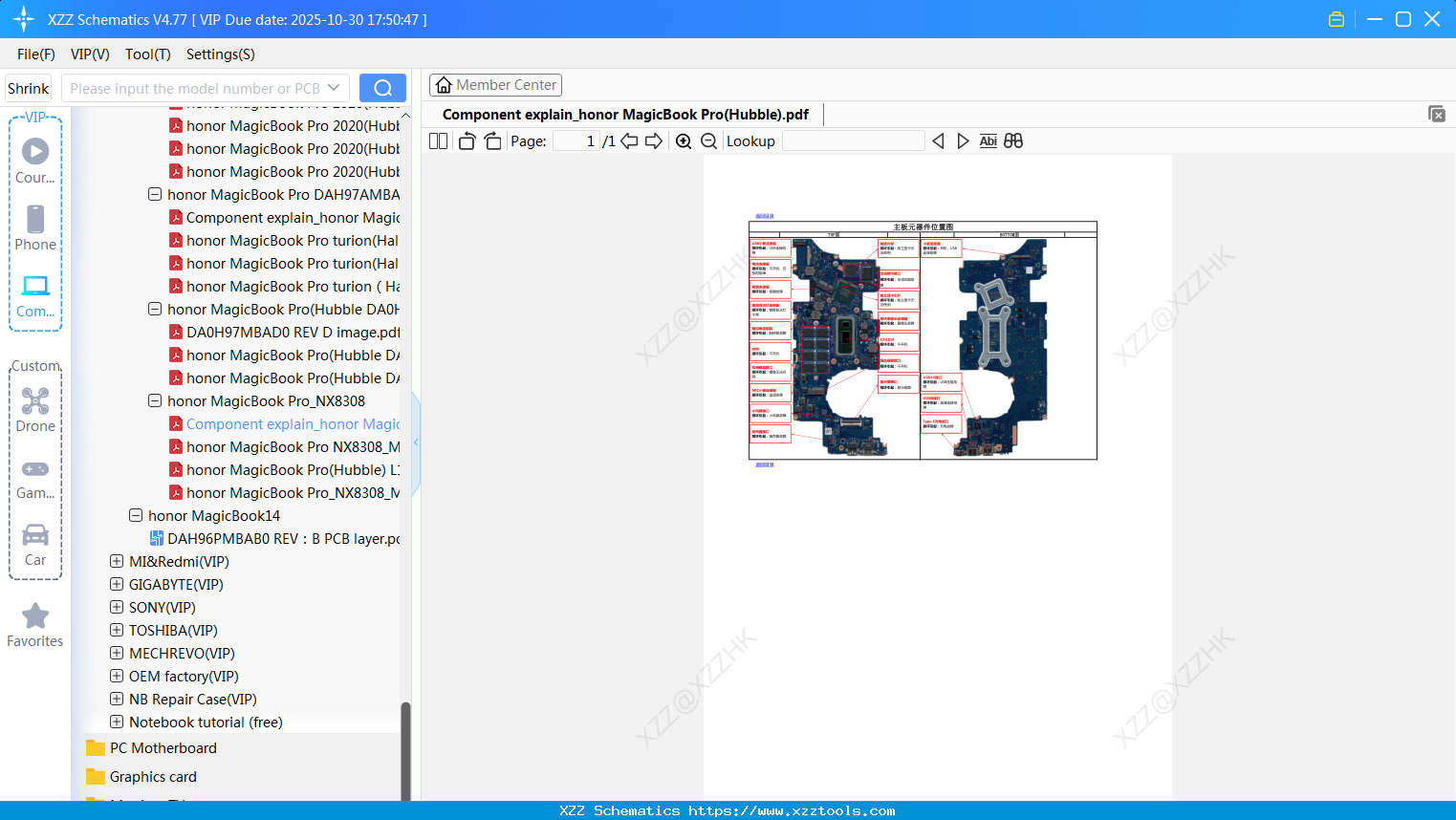Find previous lookup result triangle
1456x820 pixels.
(x=938, y=141)
